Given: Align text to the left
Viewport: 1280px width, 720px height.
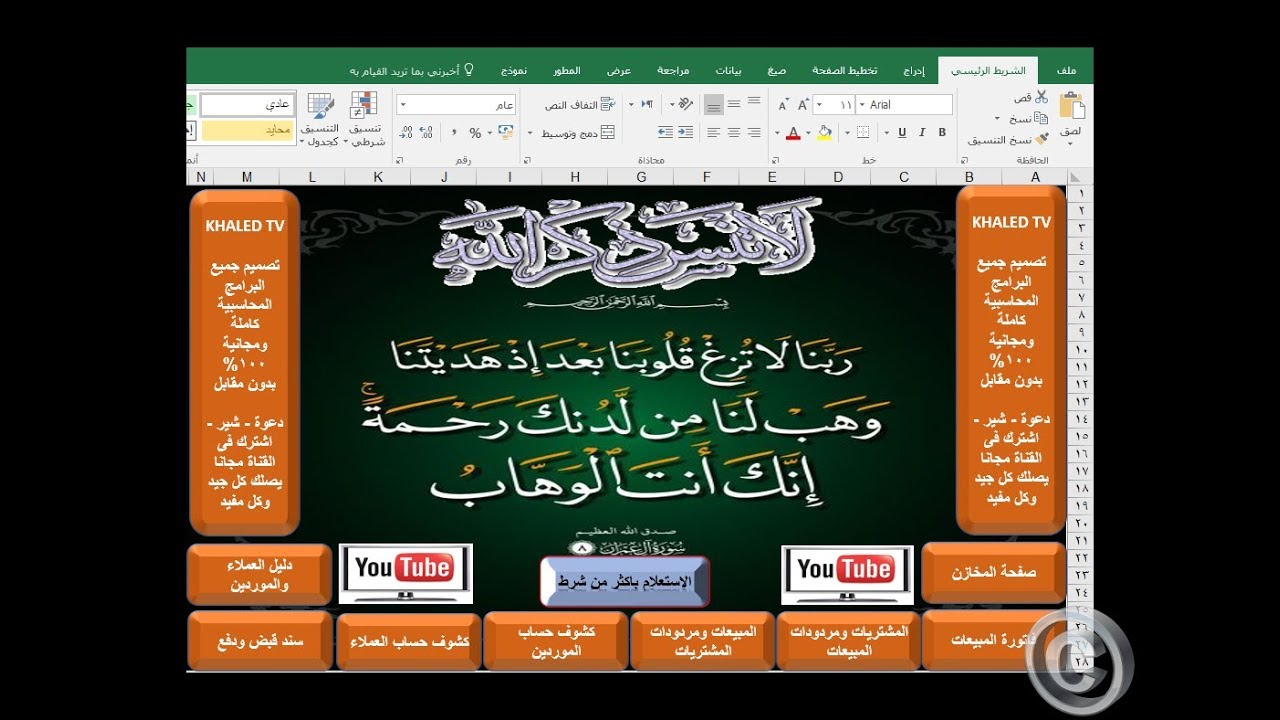Looking at the screenshot, I should [x=713, y=132].
